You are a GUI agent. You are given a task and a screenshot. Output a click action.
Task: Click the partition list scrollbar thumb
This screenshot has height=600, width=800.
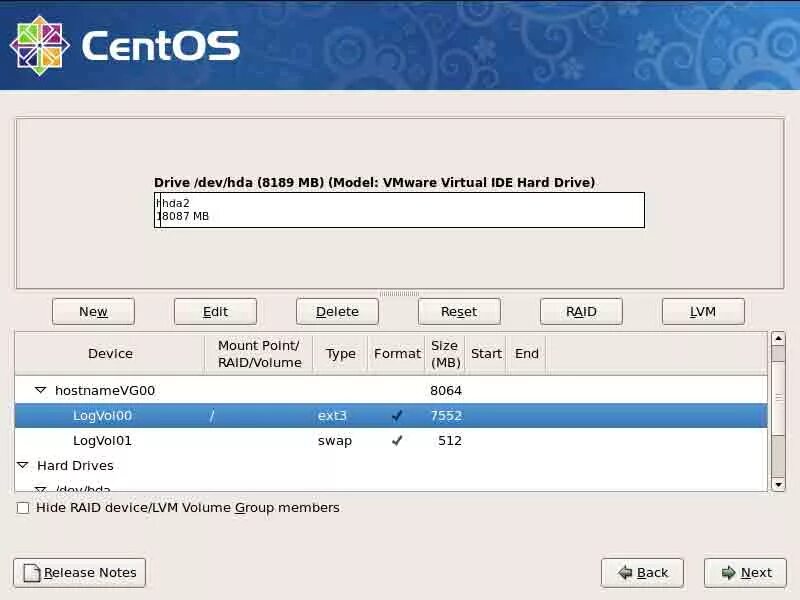click(778, 397)
